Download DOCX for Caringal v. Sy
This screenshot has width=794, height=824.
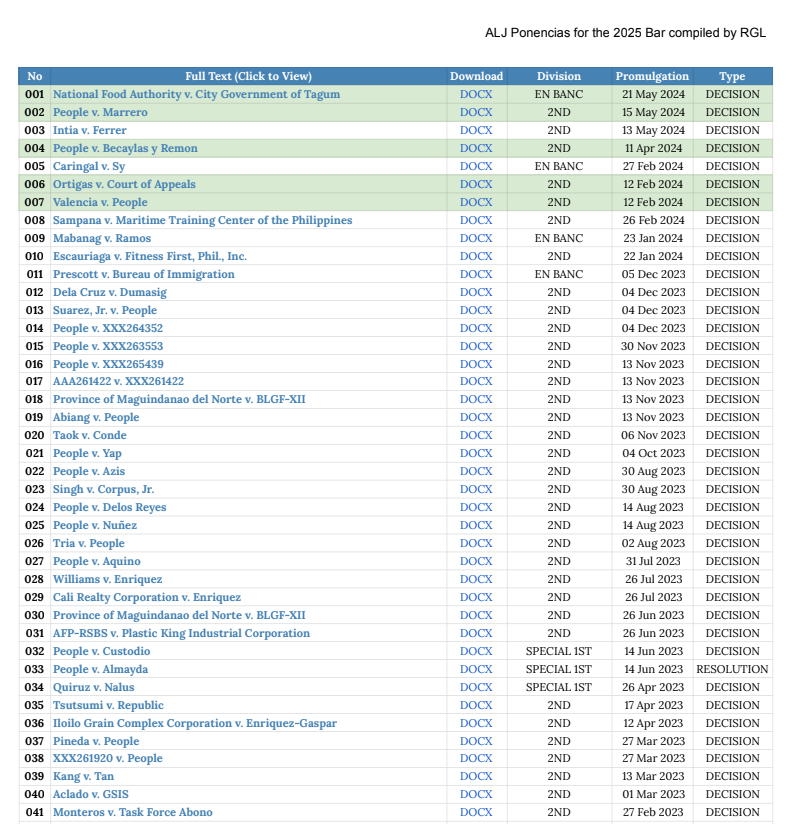(x=476, y=166)
